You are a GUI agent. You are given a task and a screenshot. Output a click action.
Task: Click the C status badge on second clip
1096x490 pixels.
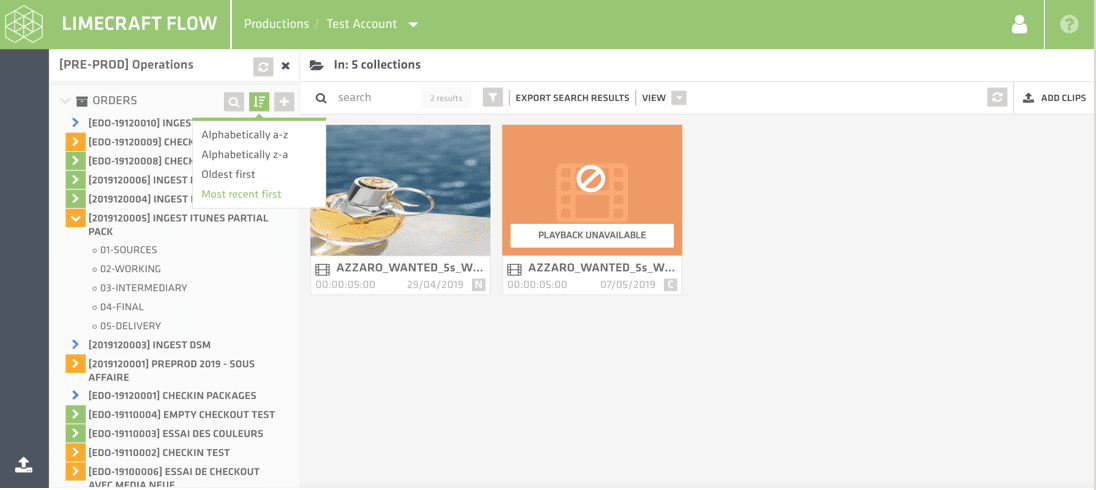pyautogui.click(x=670, y=284)
